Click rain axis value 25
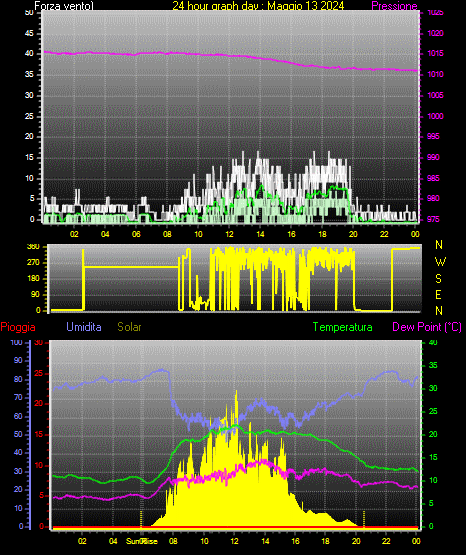This screenshot has height=555, width=466. (39, 374)
